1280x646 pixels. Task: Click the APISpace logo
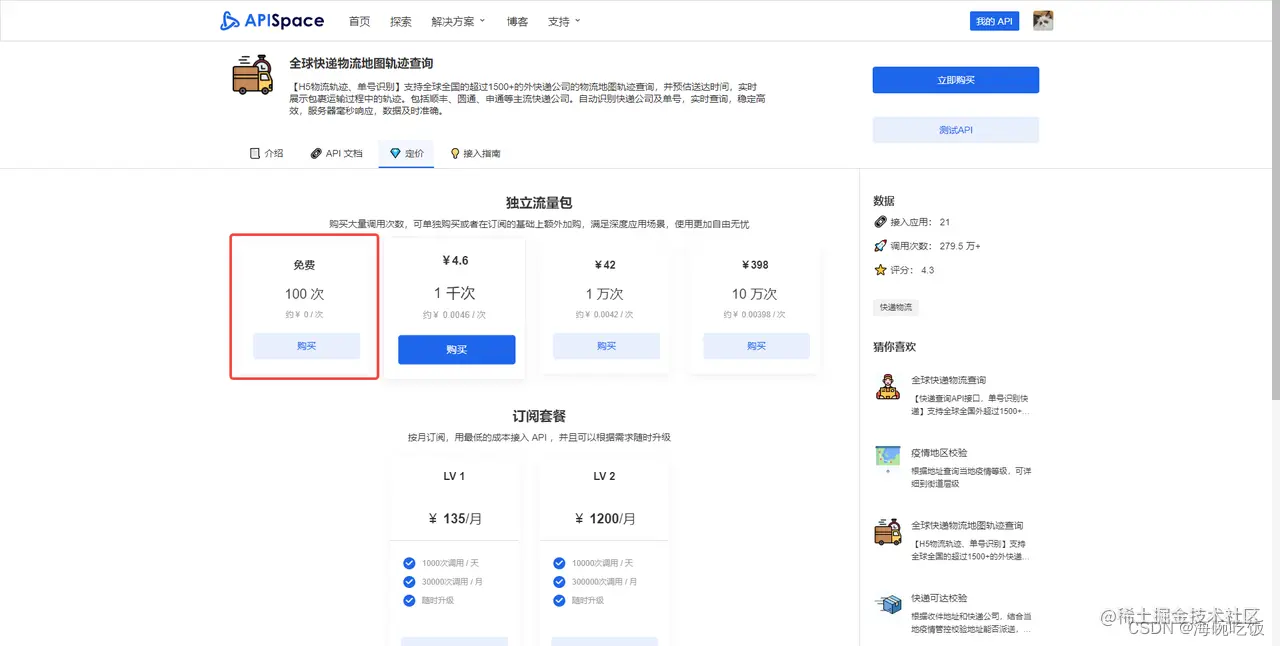(x=271, y=20)
